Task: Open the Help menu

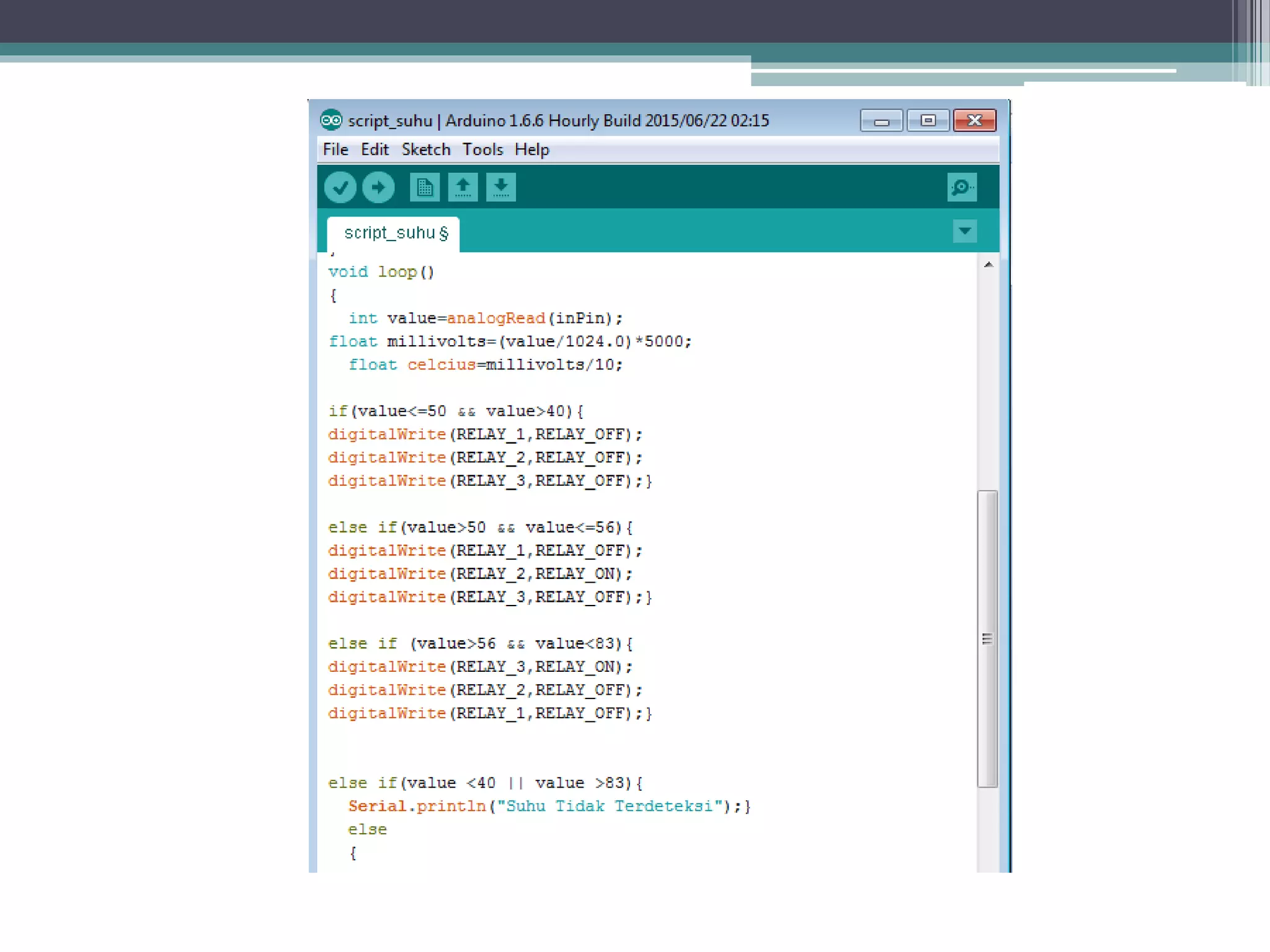Action: [x=531, y=150]
